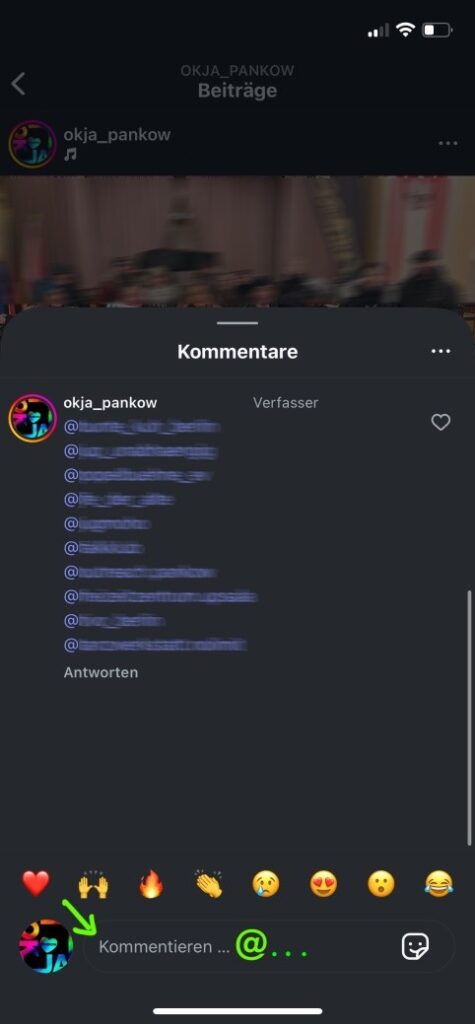Open comments options three-dot menu
475x1024 pixels.
click(x=441, y=351)
